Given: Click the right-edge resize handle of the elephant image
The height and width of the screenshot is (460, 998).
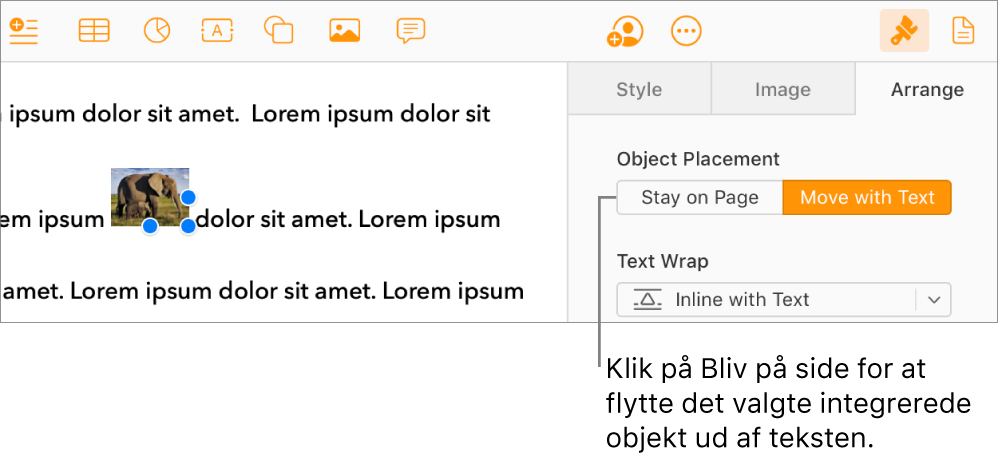Looking at the screenshot, I should pos(188,197).
